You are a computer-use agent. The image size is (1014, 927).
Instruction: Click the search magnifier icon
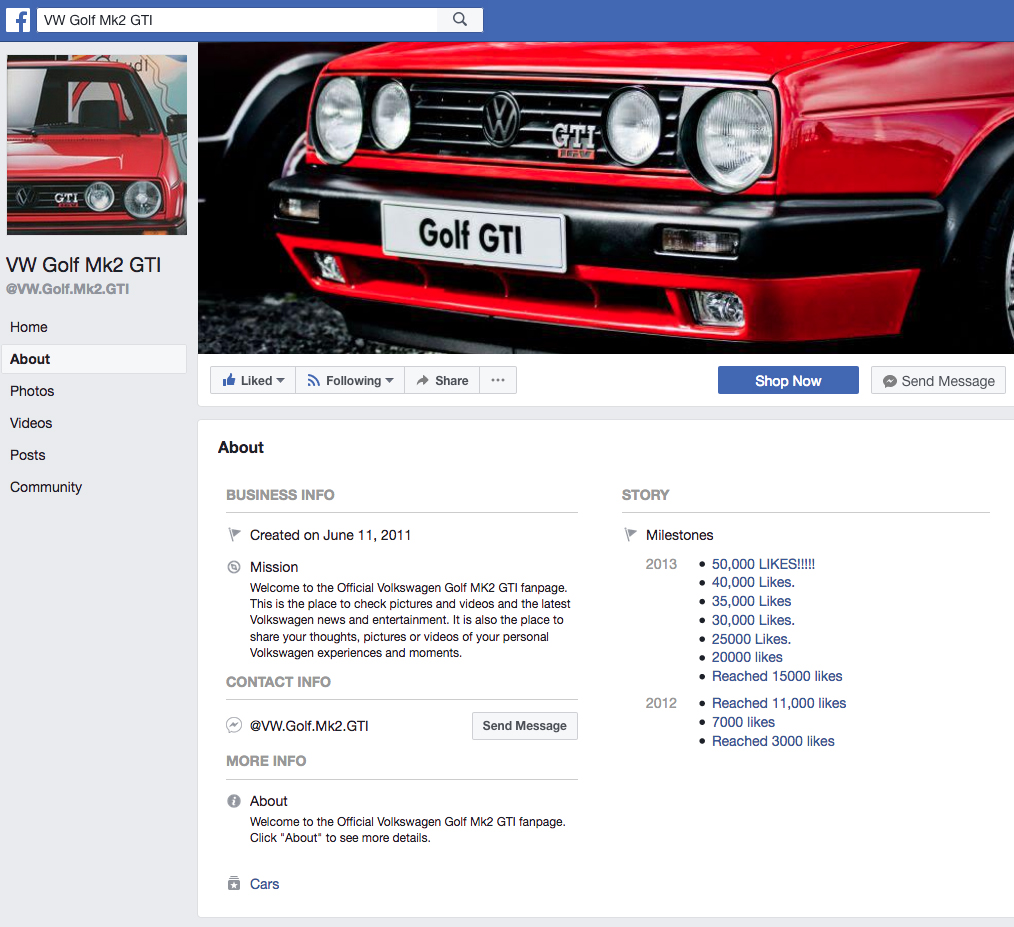460,19
